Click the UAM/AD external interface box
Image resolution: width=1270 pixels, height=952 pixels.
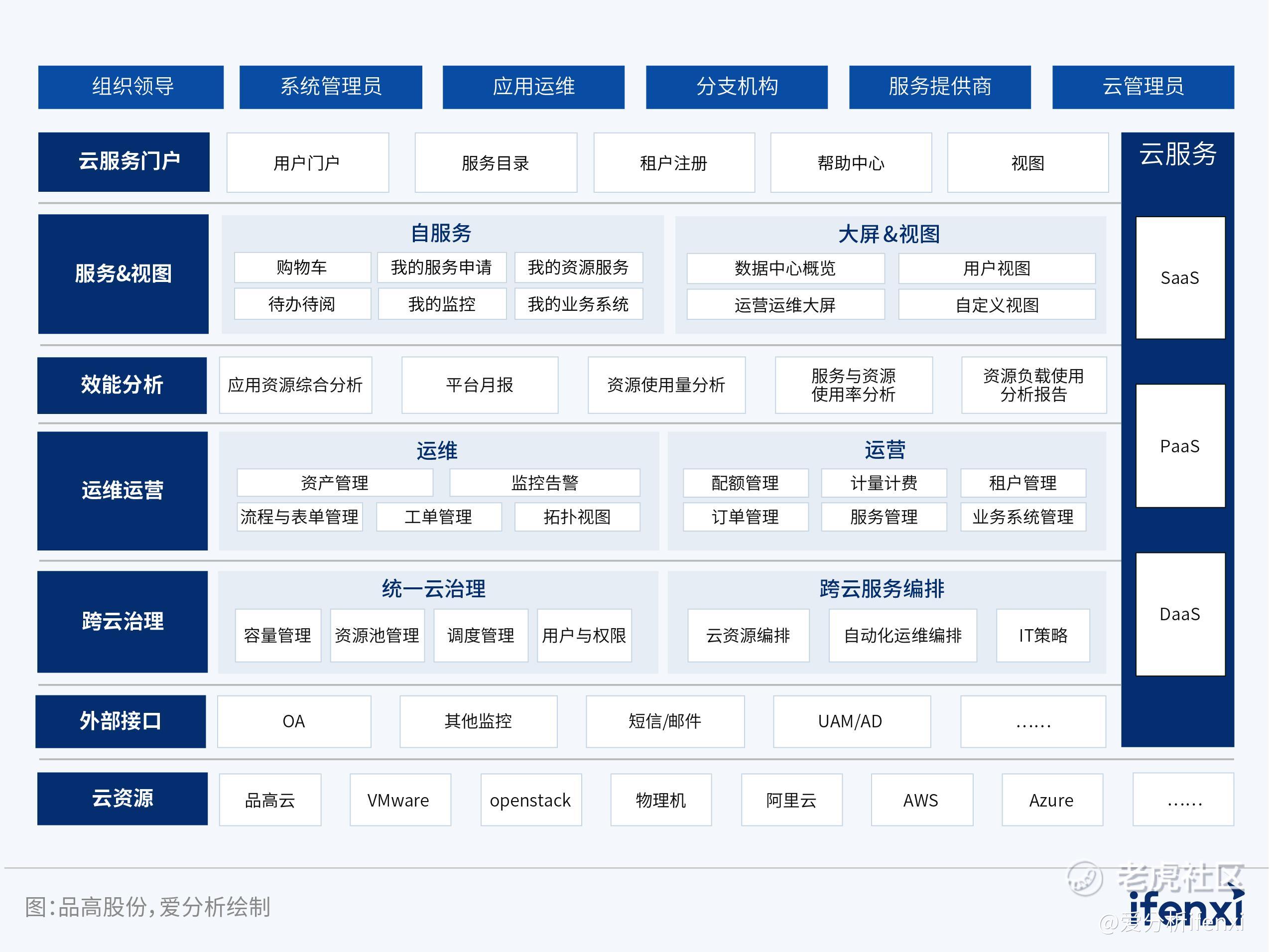tap(851, 721)
